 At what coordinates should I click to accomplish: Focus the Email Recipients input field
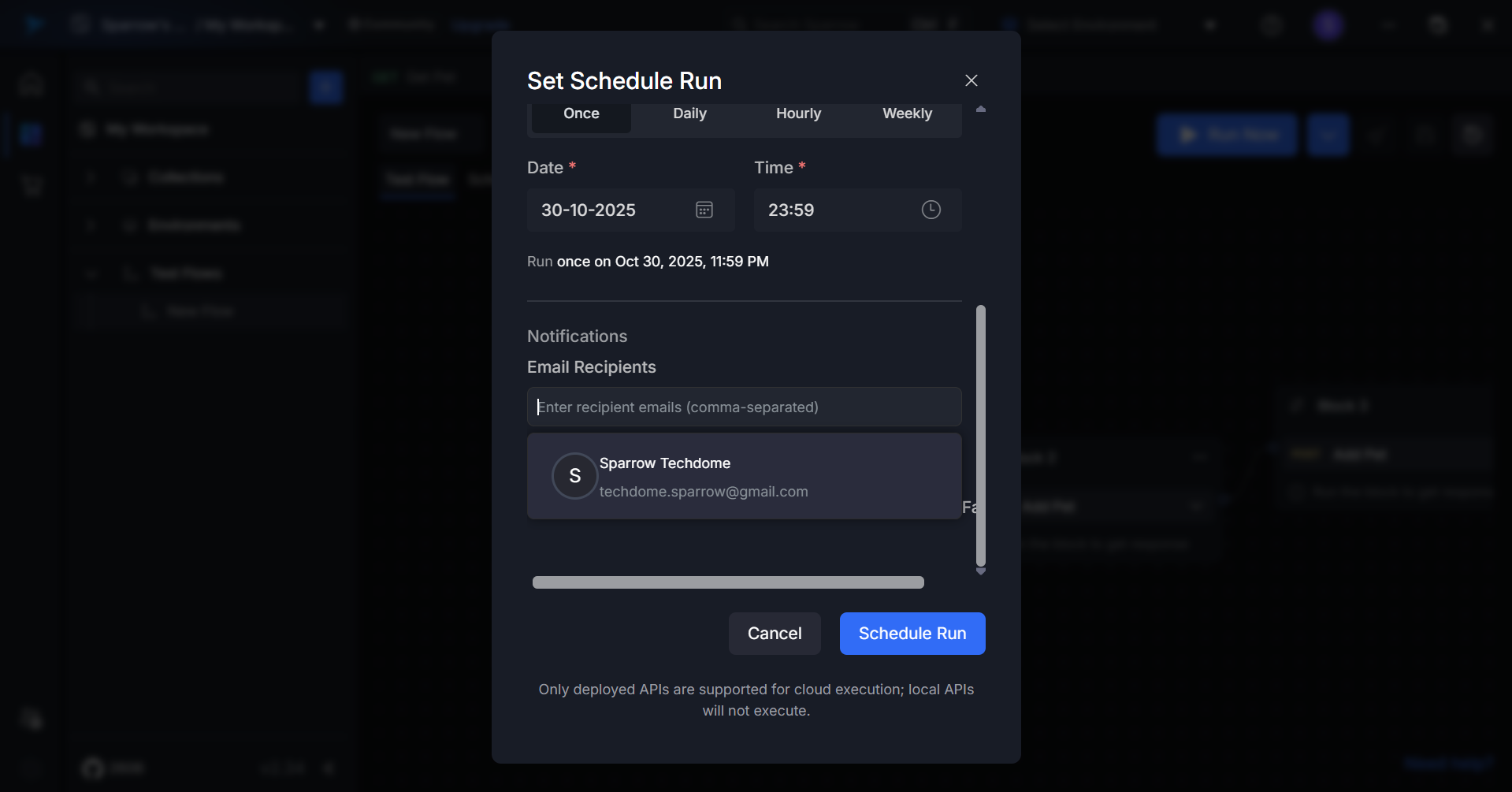[x=744, y=407]
